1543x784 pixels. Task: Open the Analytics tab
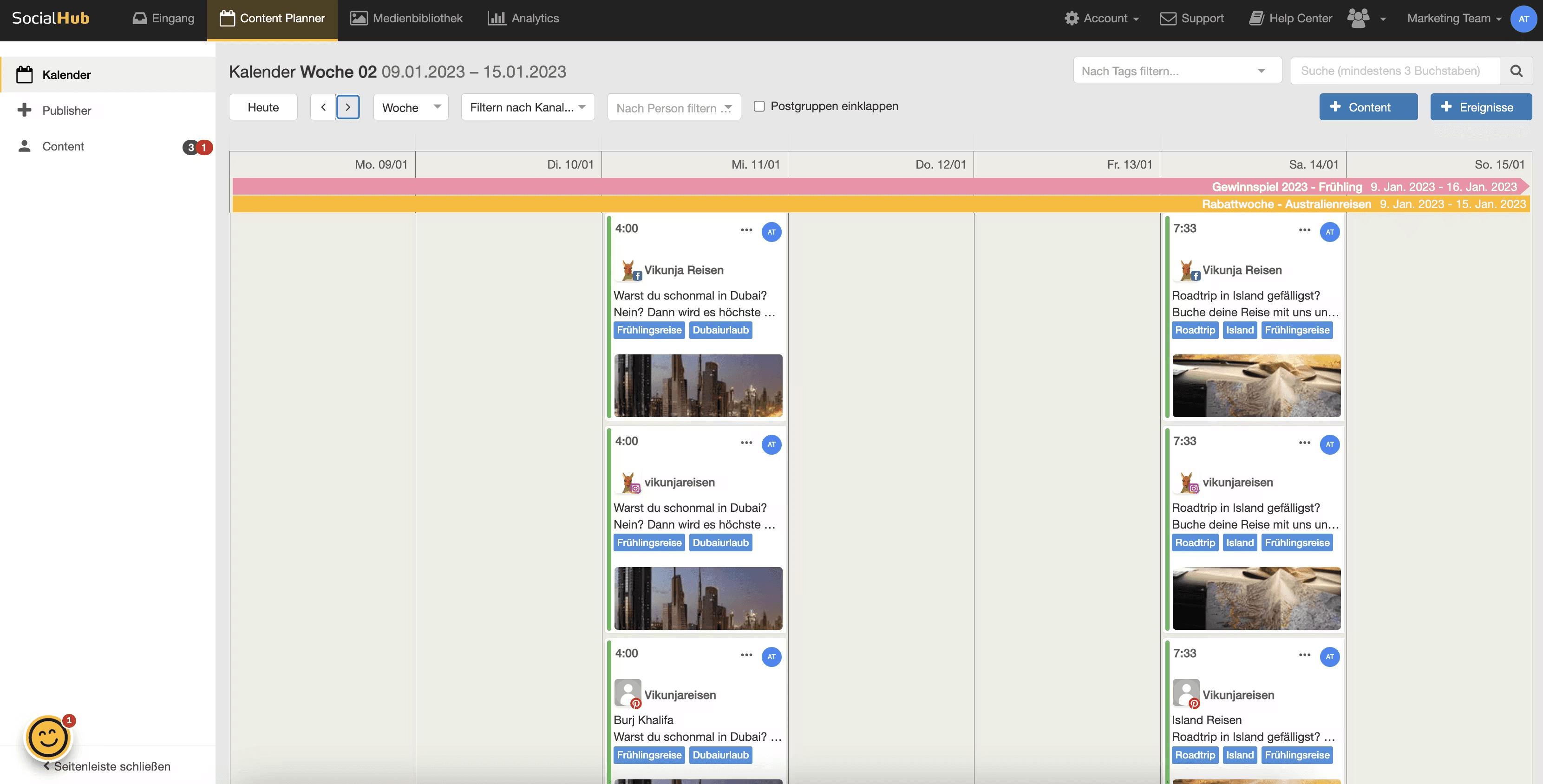click(x=523, y=19)
